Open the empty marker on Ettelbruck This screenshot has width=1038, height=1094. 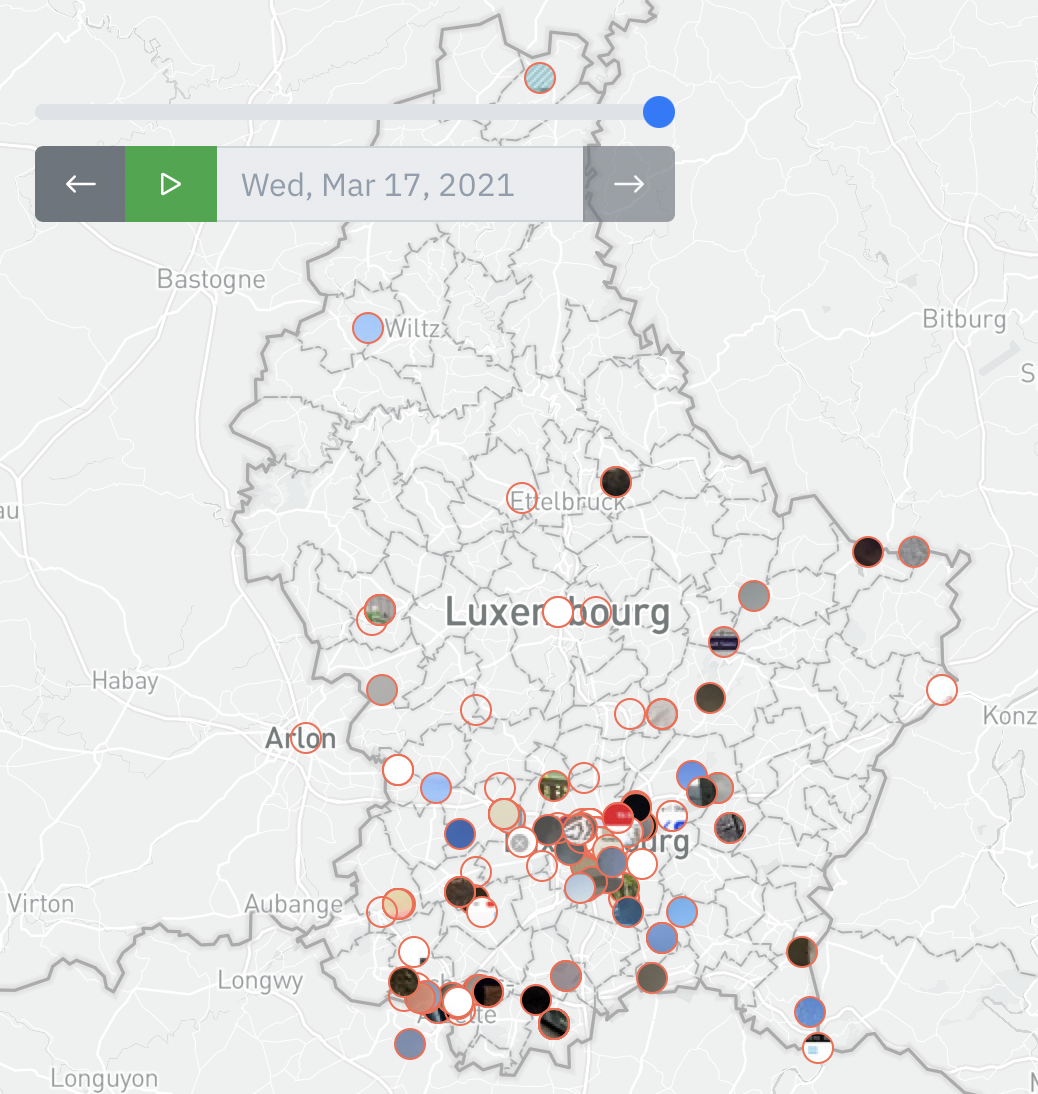click(x=521, y=498)
